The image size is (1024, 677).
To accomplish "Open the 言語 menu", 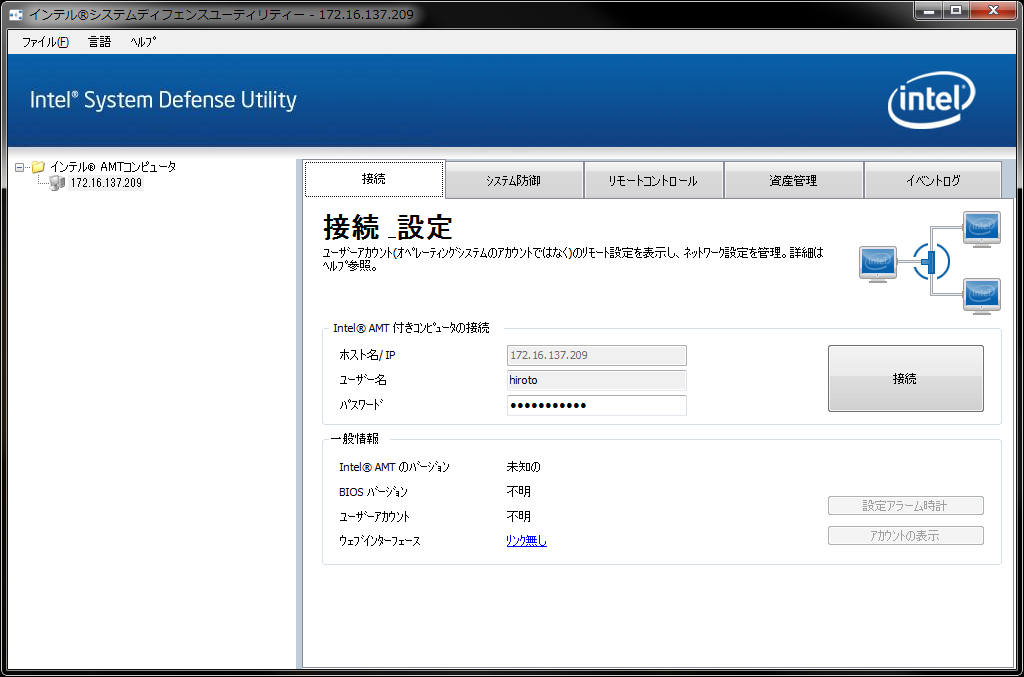I will tap(99, 42).
